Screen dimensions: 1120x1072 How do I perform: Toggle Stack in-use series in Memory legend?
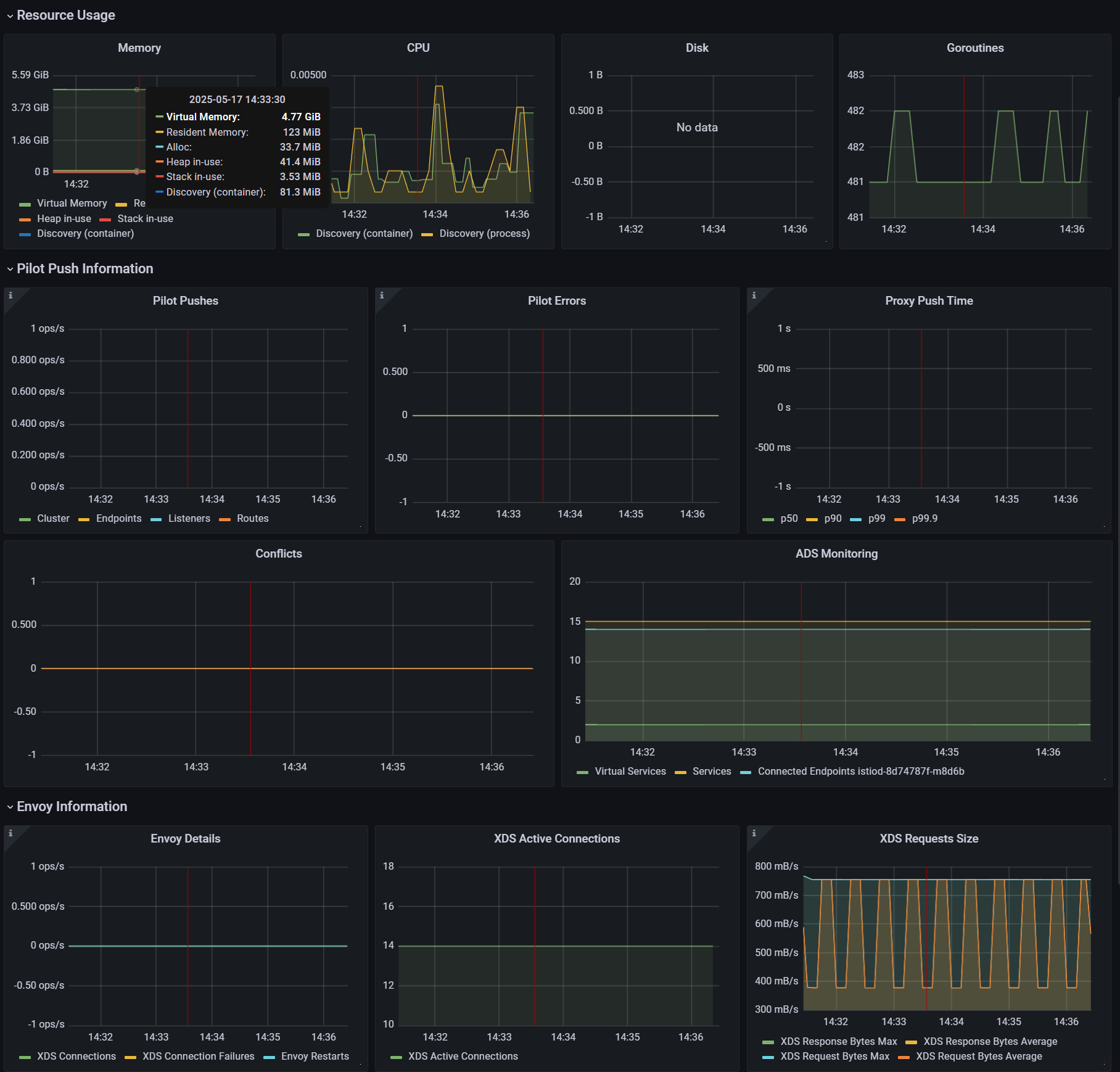pyautogui.click(x=146, y=219)
